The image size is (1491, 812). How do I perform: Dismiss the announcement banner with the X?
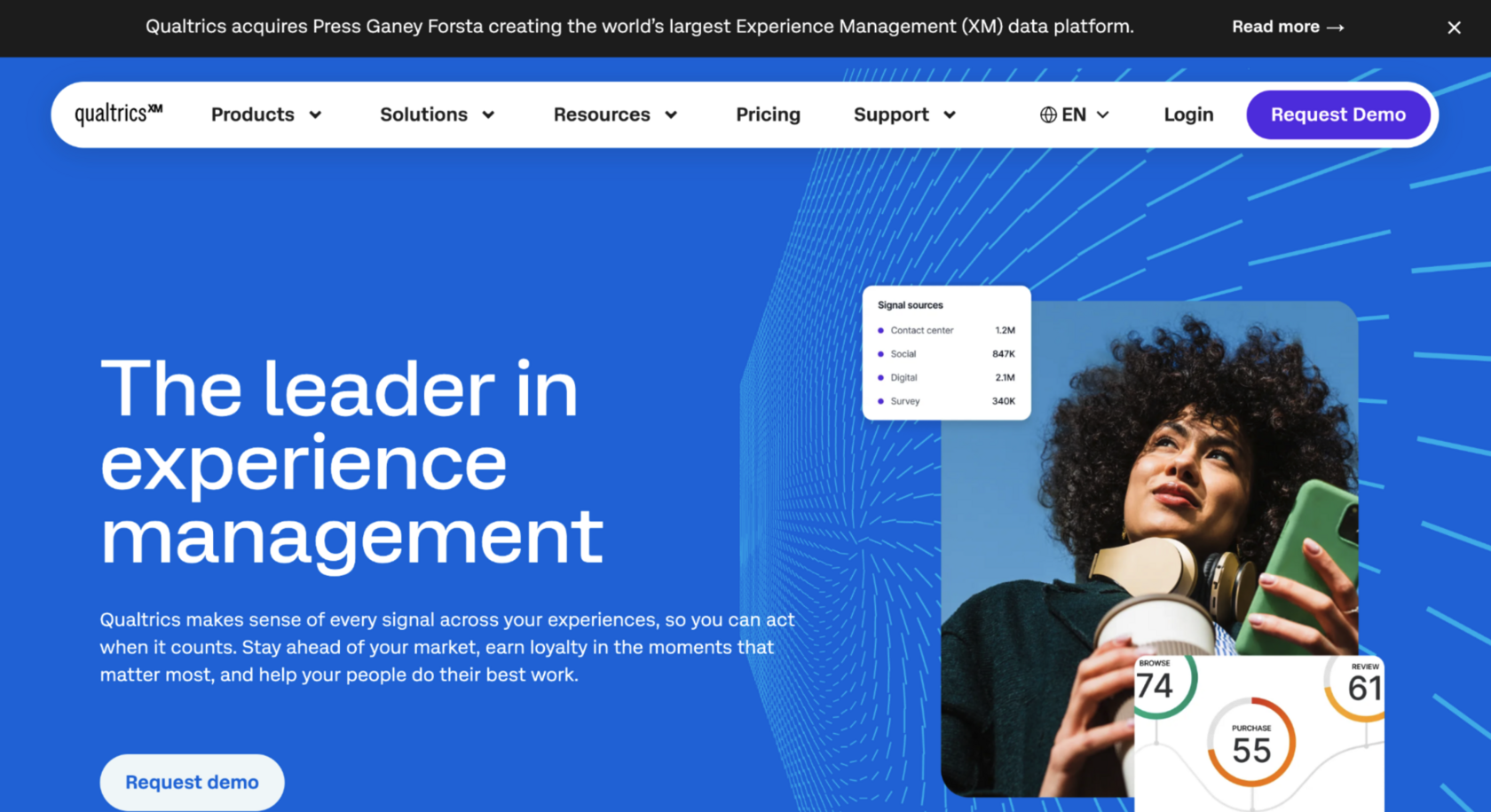pos(1454,28)
